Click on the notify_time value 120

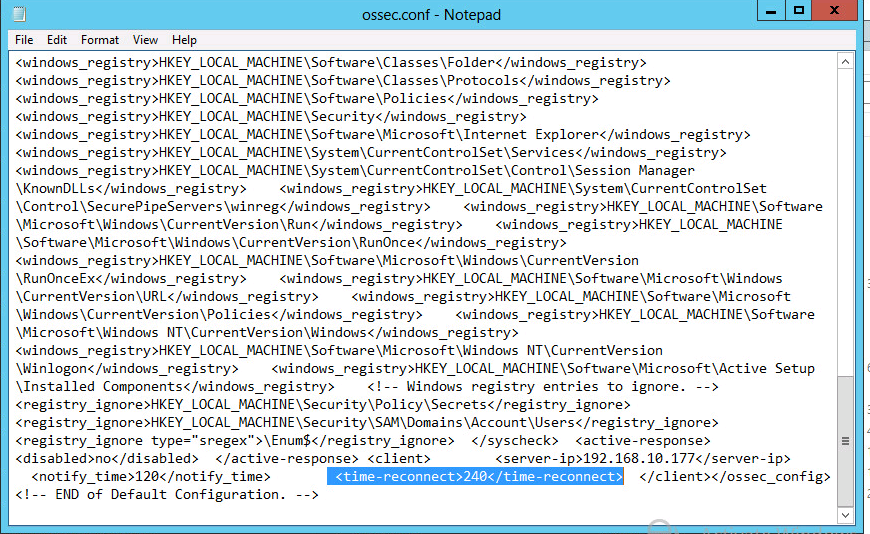(146, 477)
